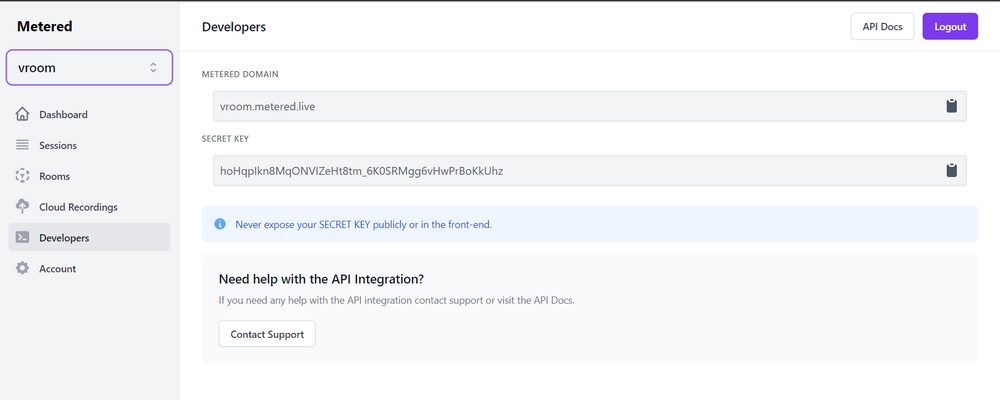The width and height of the screenshot is (1000, 400).
Task: Go to the Sessions menu item
Action: pos(58,146)
